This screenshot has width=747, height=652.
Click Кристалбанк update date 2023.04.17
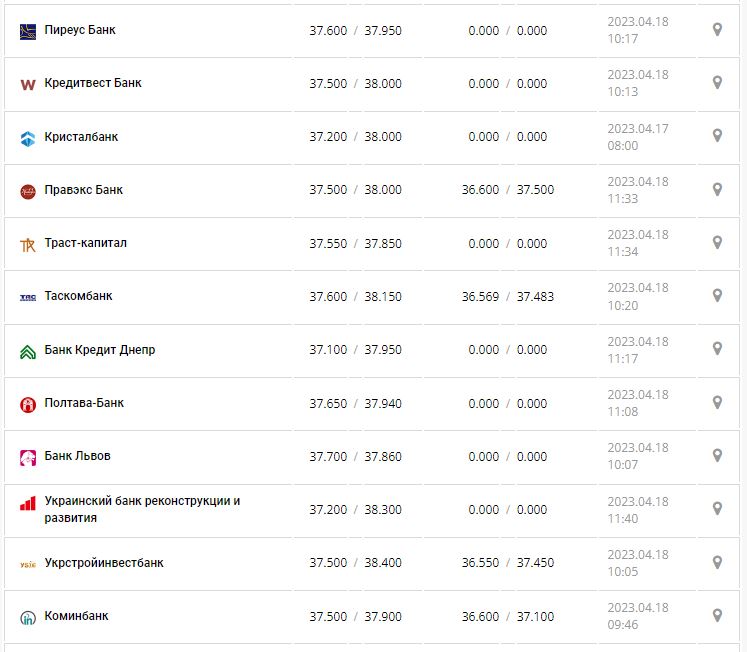coord(638,128)
